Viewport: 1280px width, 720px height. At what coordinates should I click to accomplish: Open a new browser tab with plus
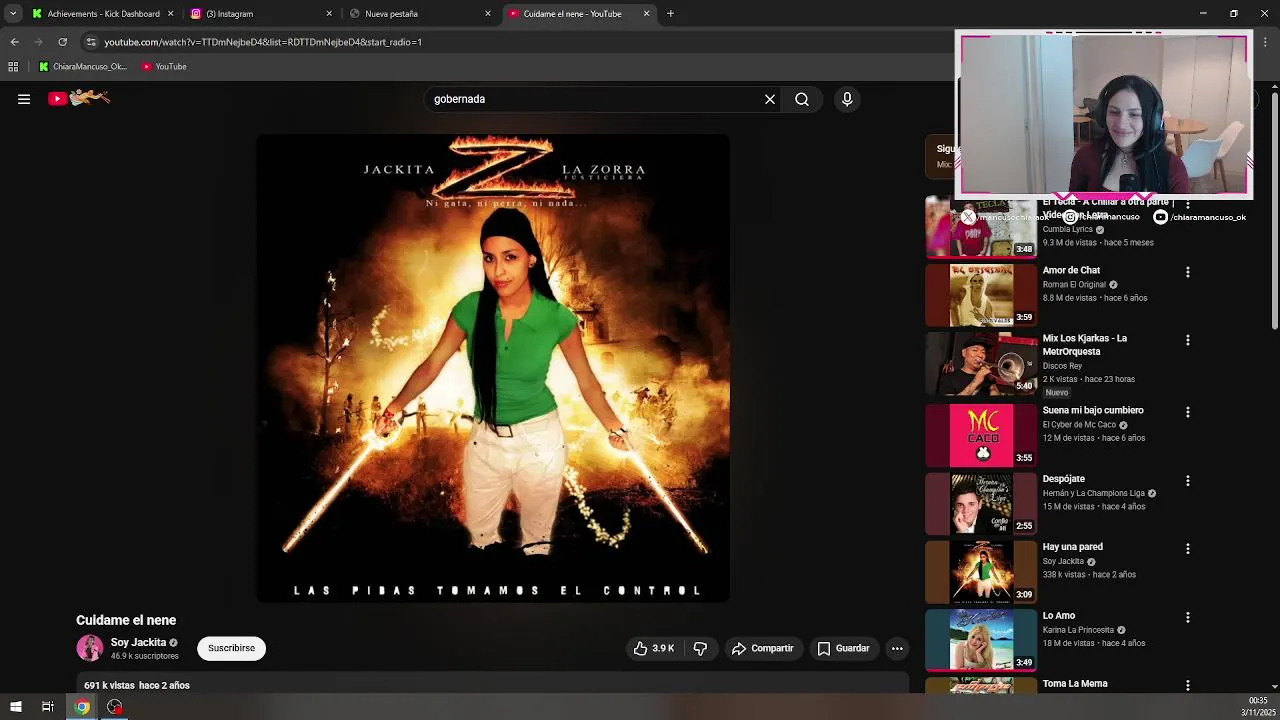[x=670, y=14]
